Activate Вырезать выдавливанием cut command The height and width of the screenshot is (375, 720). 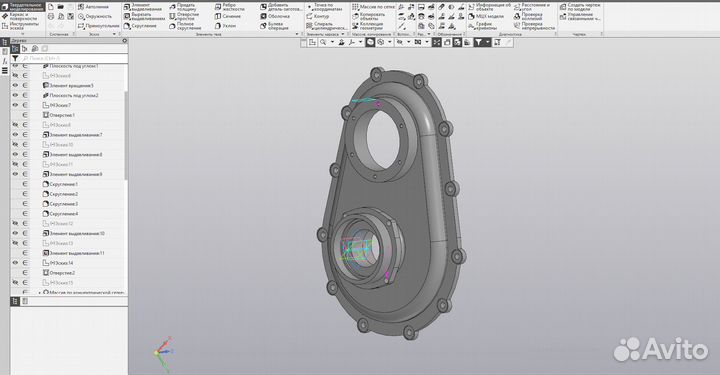tap(144, 16)
